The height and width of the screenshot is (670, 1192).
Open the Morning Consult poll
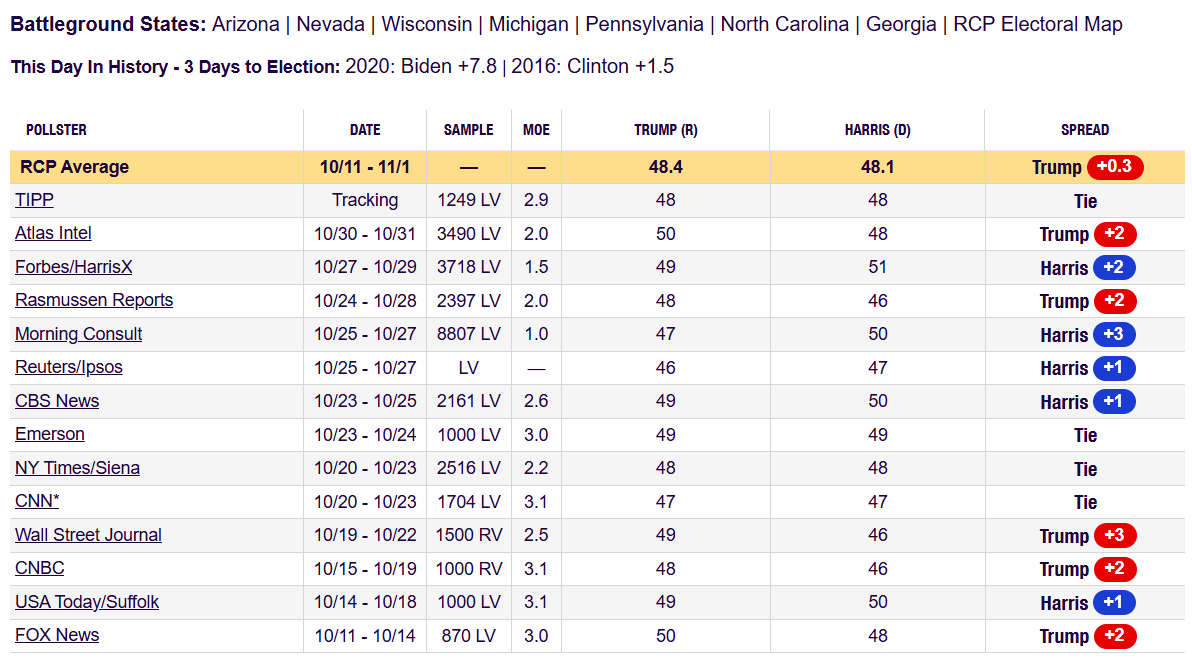click(78, 334)
